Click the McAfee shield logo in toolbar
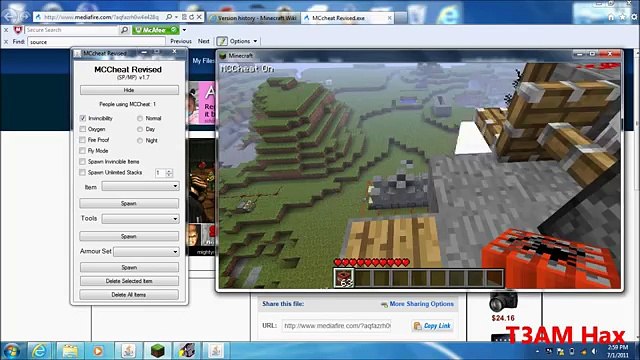 click(18, 30)
